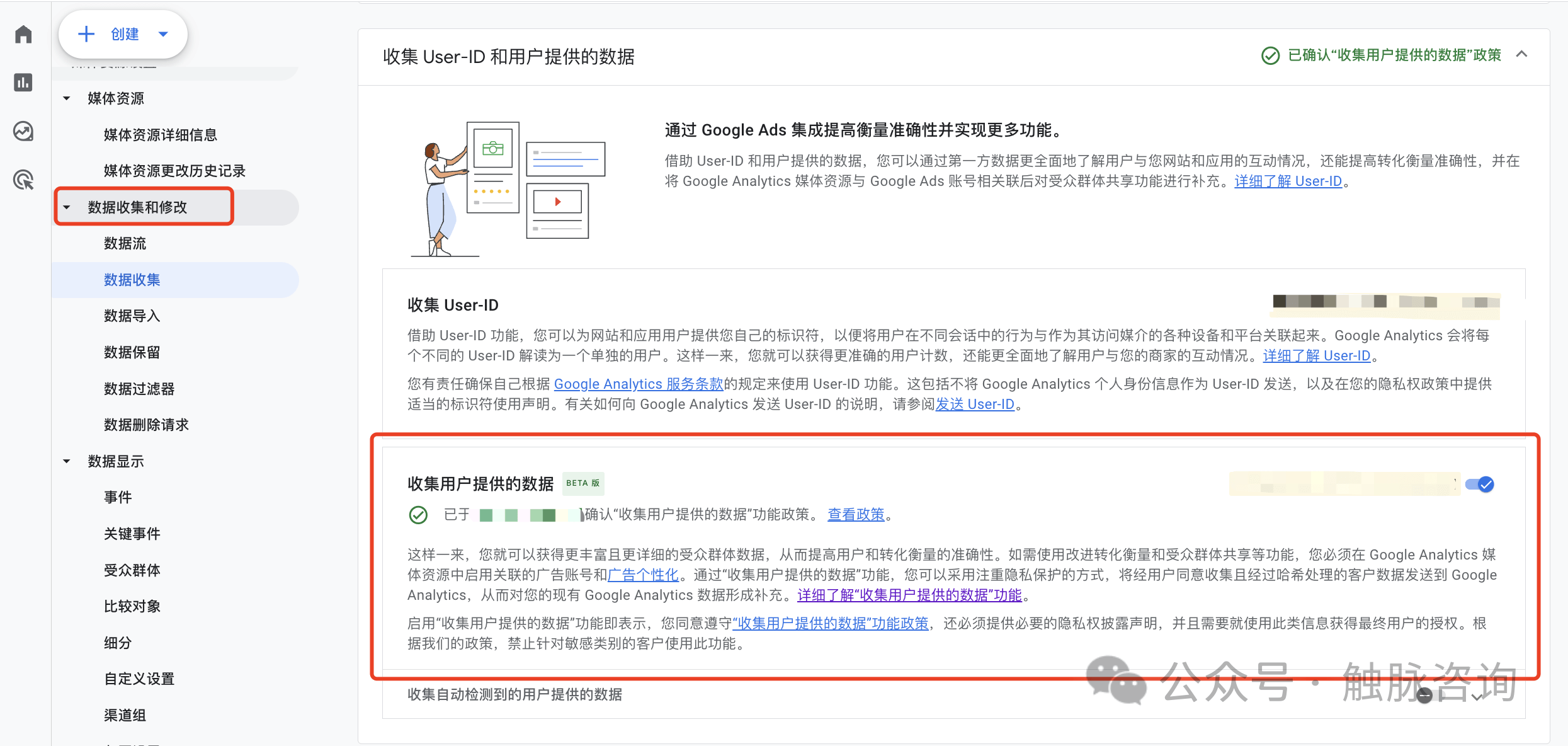
Task: Open 数据删除请求 menu item
Action: pyautogui.click(x=146, y=425)
